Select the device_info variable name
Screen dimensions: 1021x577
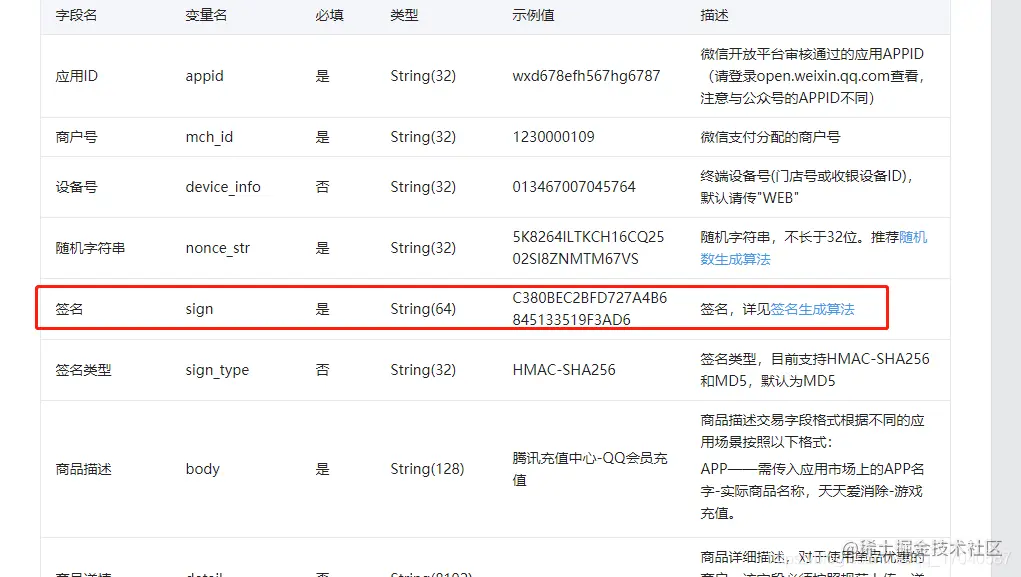223,187
